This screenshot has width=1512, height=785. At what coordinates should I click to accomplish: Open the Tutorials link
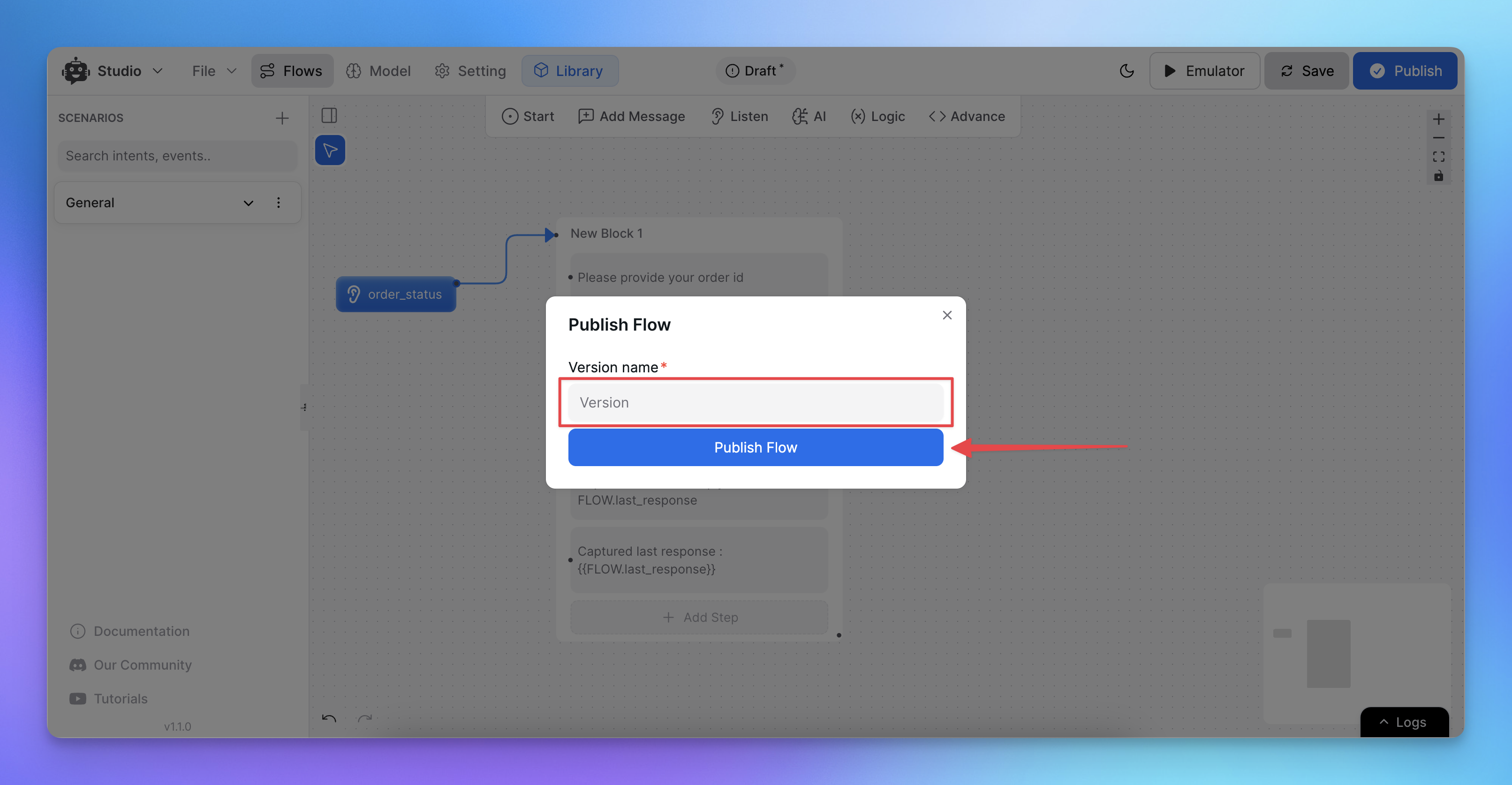coord(109,699)
